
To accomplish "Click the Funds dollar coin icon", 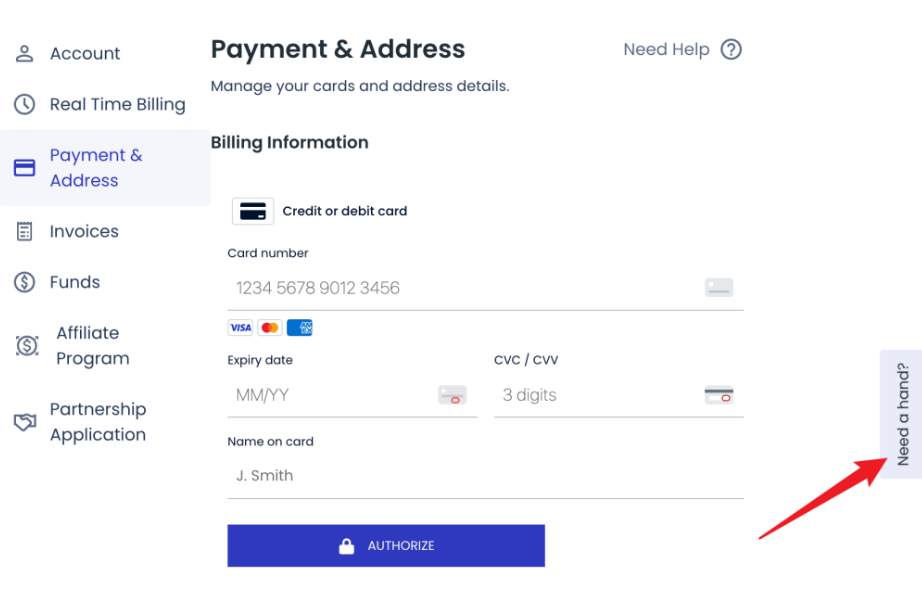I will [x=25, y=282].
